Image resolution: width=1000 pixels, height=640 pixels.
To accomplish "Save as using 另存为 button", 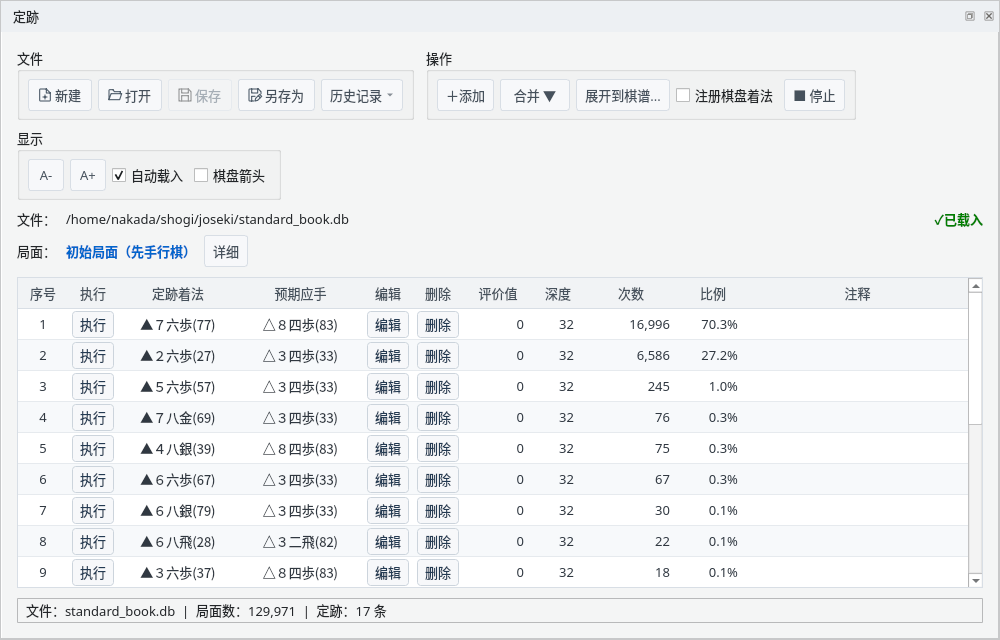I will click(276, 96).
